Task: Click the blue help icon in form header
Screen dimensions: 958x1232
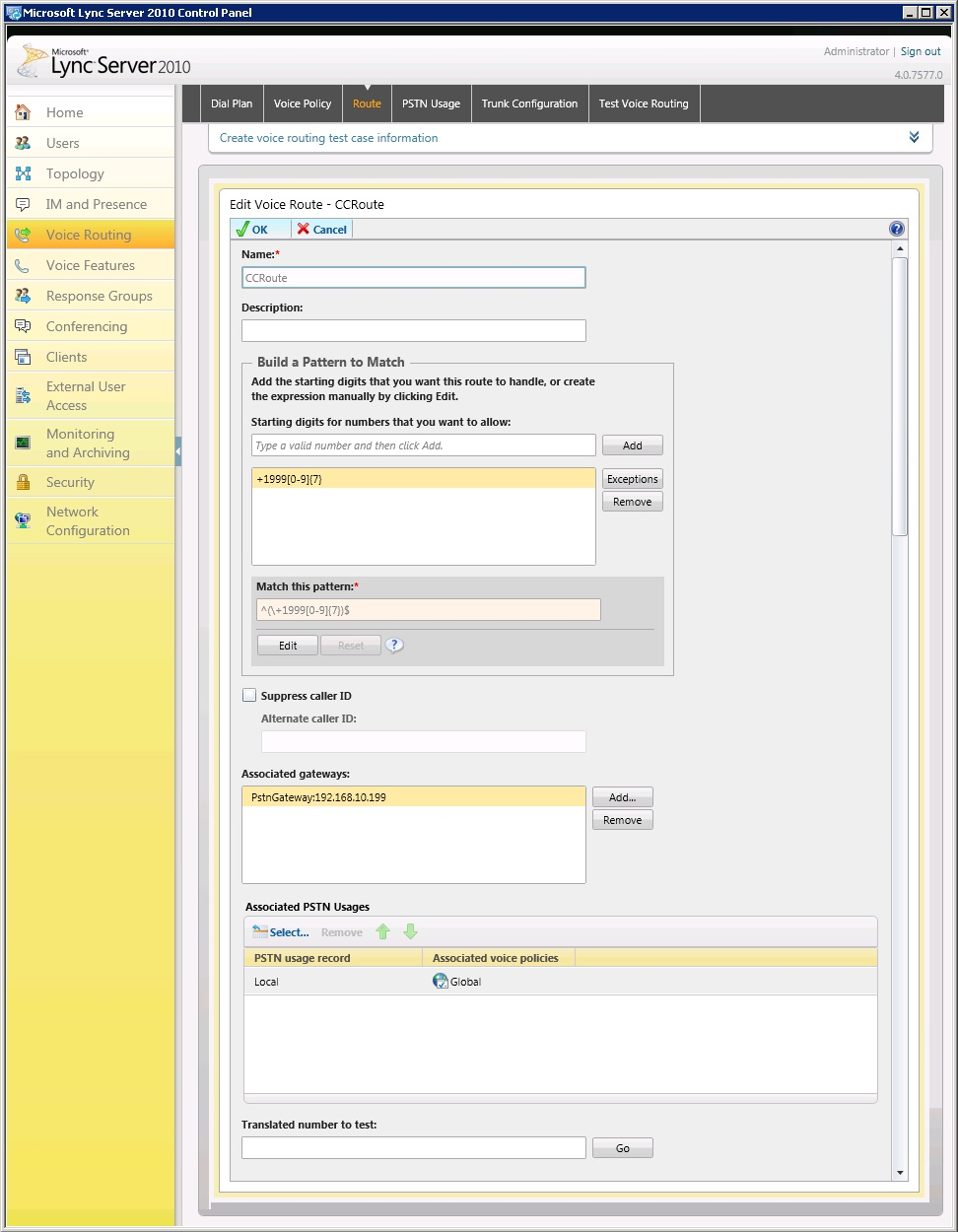Action: tap(896, 229)
